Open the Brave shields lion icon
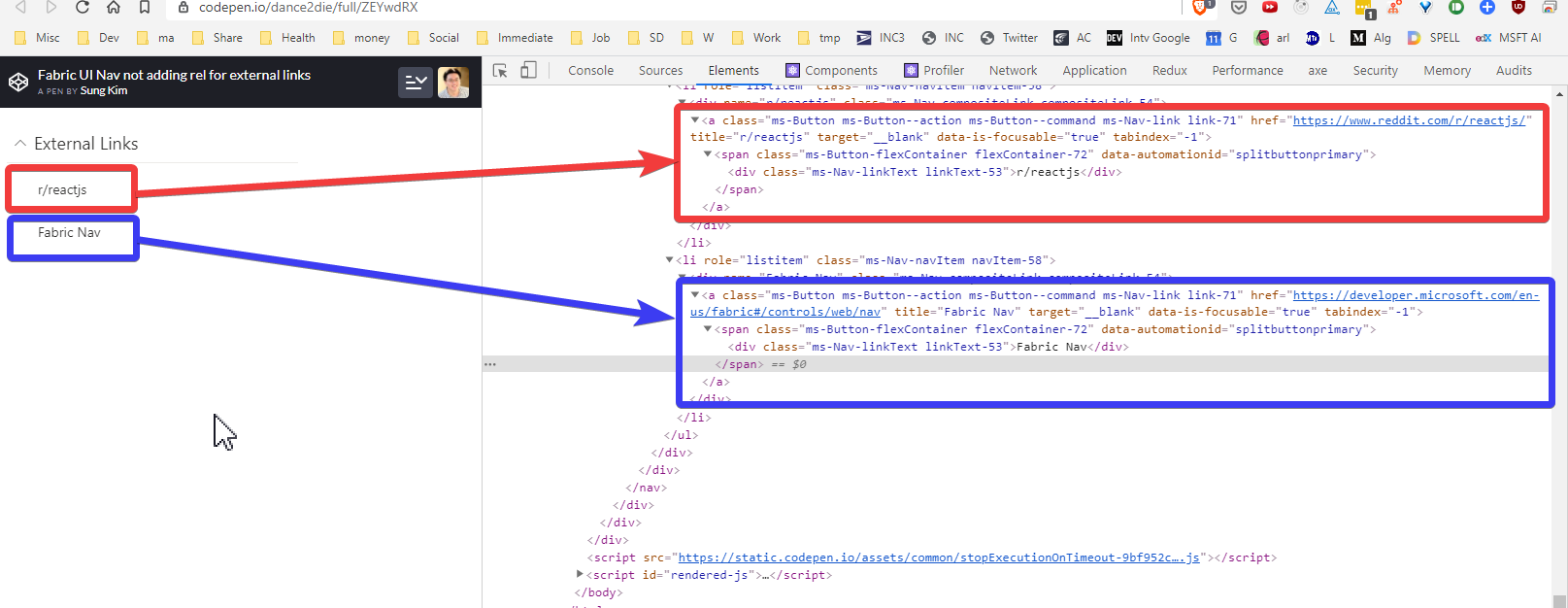The width and height of the screenshot is (1568, 608). (1201, 7)
